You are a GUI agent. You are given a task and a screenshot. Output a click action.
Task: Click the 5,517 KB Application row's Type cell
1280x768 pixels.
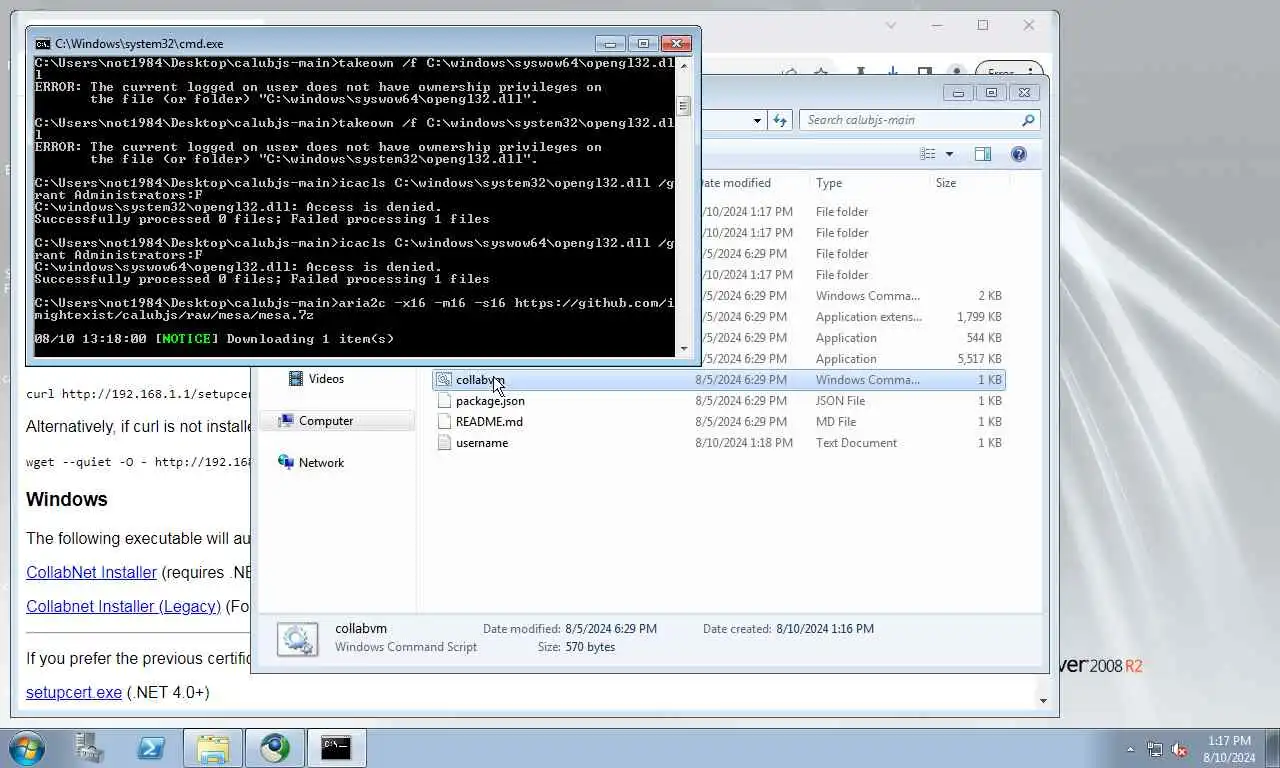click(846, 359)
